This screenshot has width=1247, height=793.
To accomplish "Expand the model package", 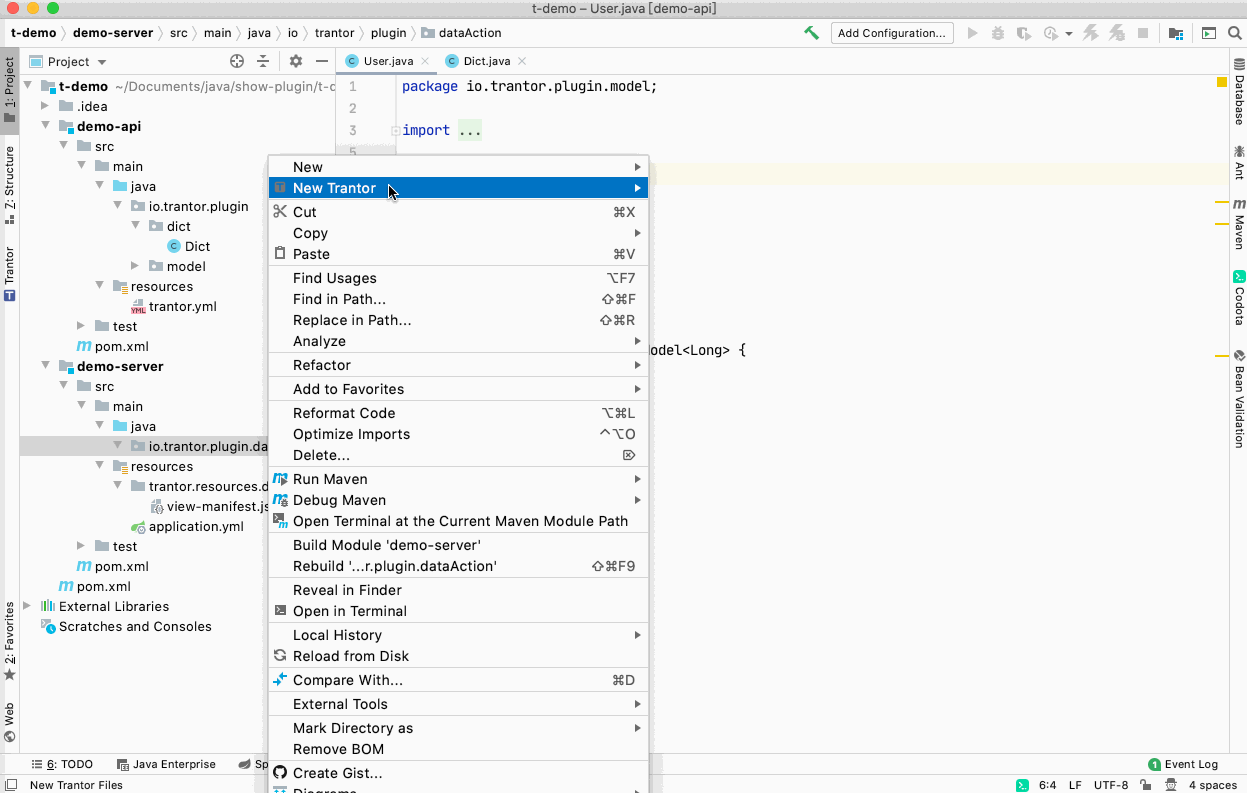I will click(136, 266).
